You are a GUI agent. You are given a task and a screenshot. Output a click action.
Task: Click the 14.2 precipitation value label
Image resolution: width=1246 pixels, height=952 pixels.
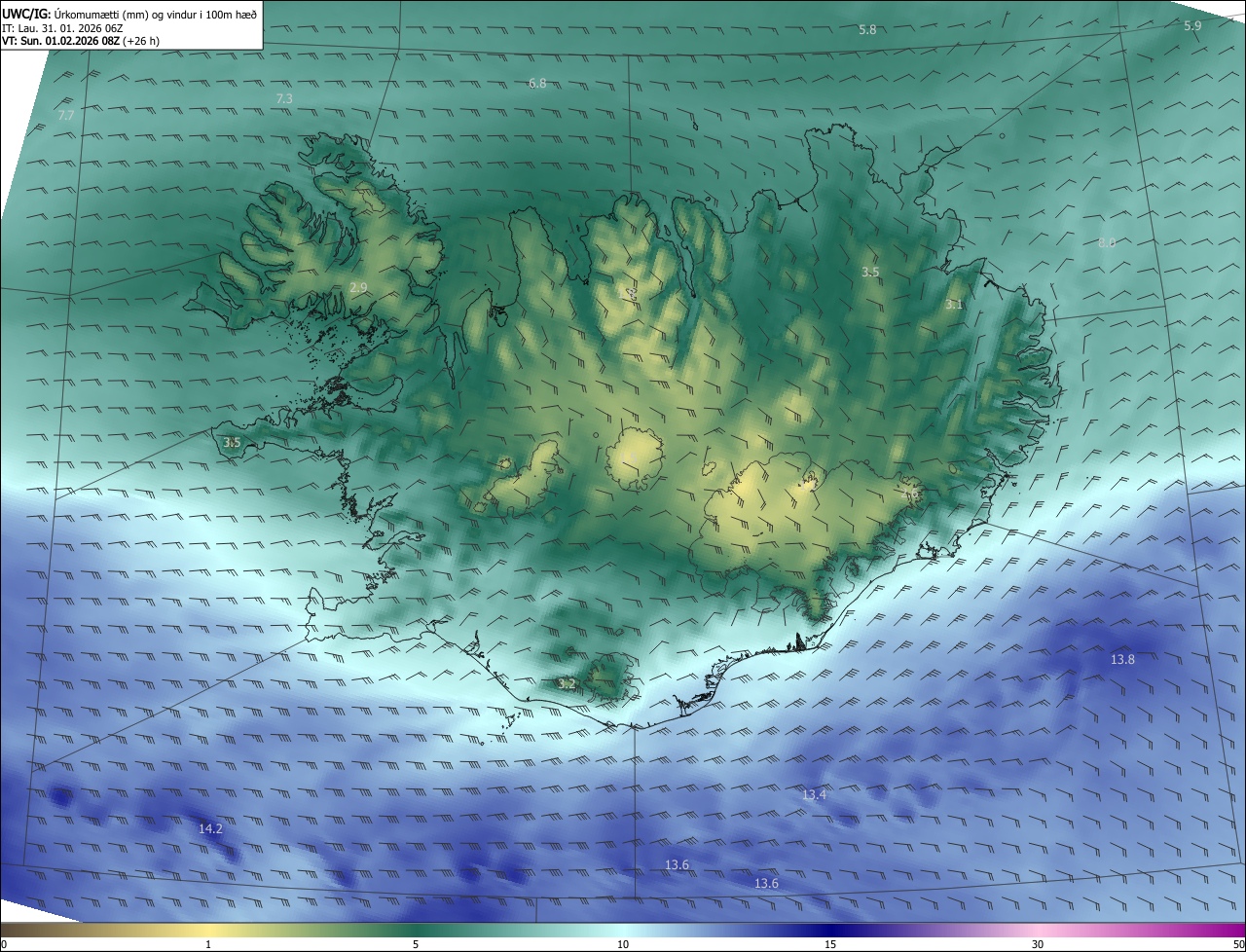210,829
